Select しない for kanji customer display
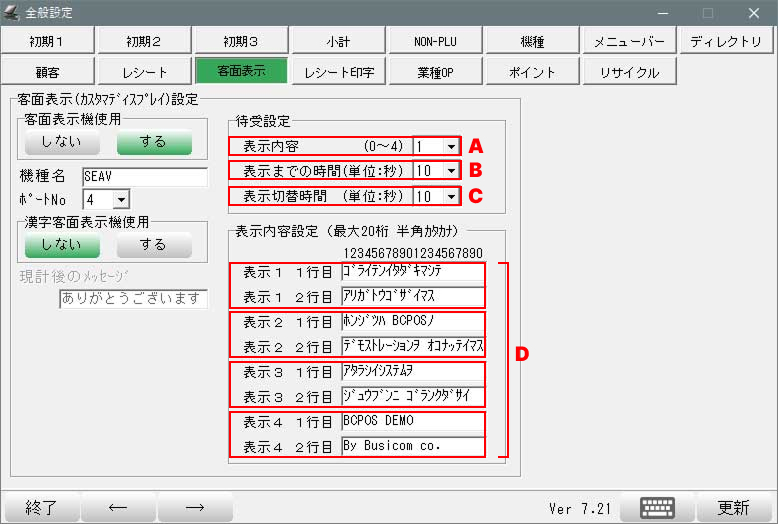 pos(61,244)
